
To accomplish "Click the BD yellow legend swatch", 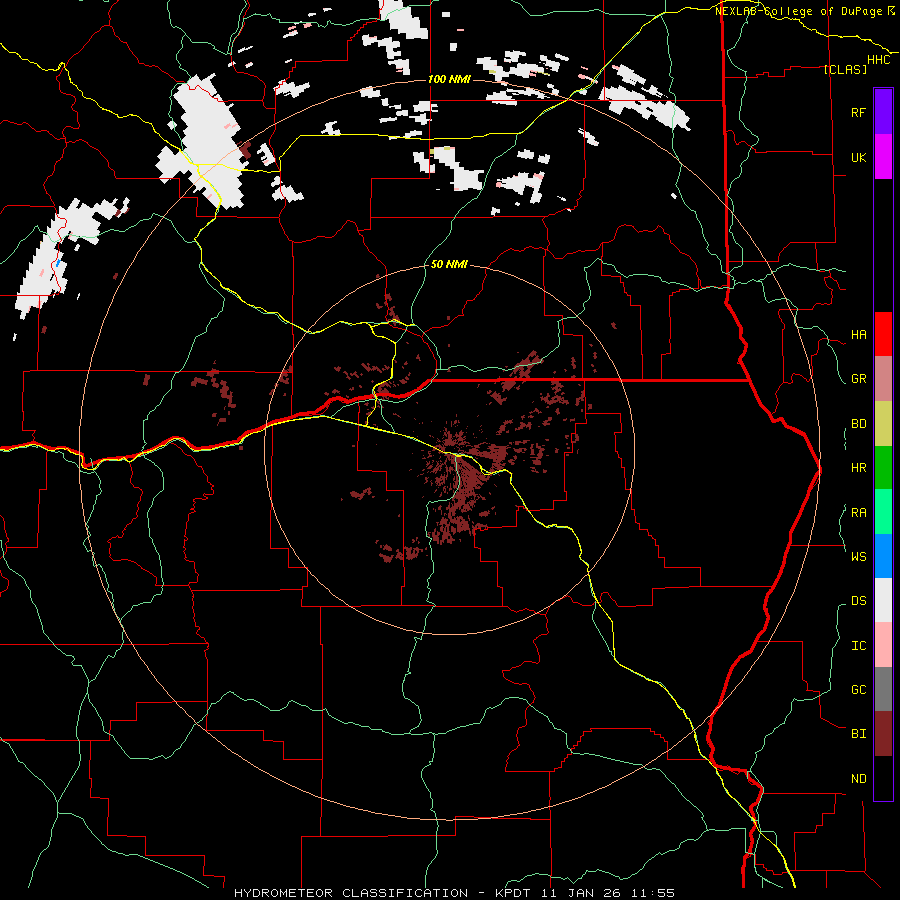I will point(883,424).
